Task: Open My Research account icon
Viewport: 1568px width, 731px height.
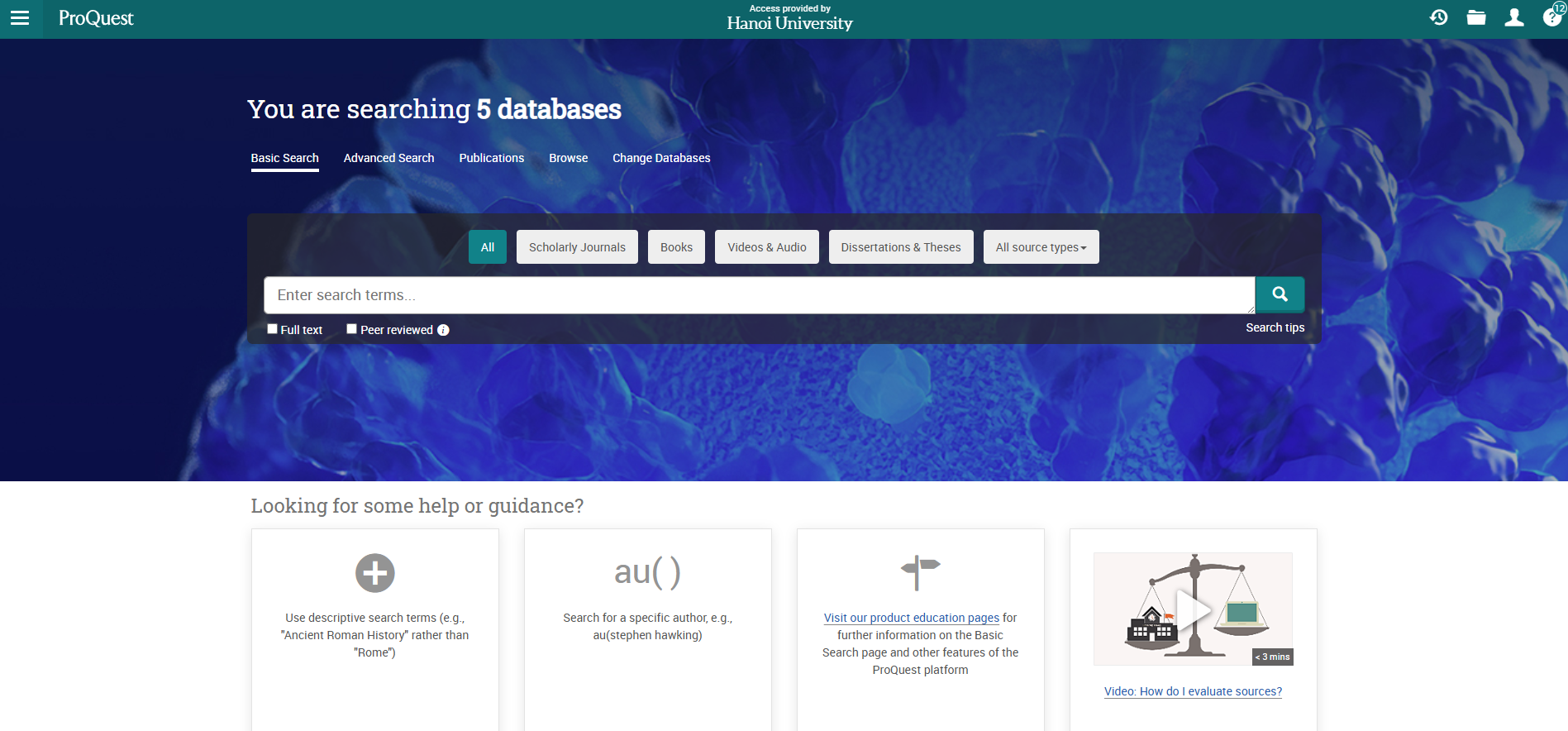Action: pos(1514,18)
